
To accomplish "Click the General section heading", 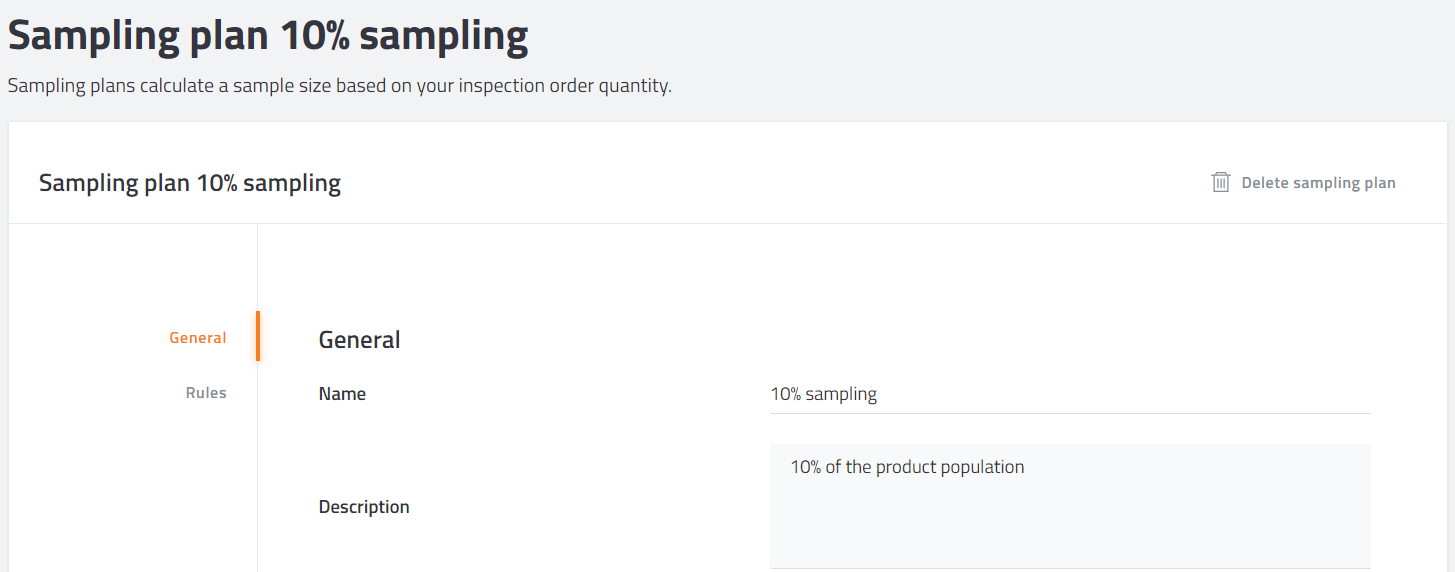I will [359, 340].
